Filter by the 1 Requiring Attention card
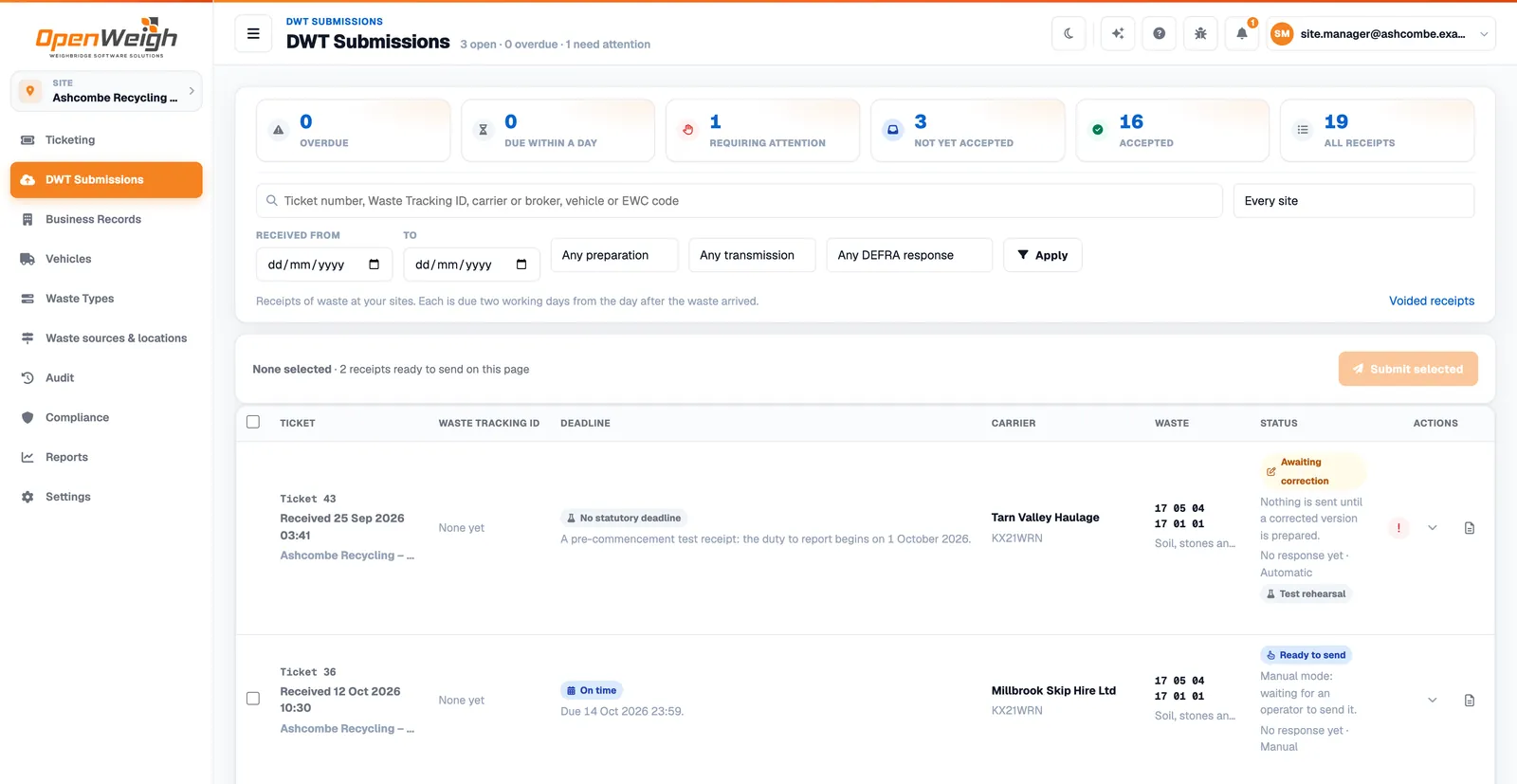Image resolution: width=1517 pixels, height=784 pixels. 762,131
